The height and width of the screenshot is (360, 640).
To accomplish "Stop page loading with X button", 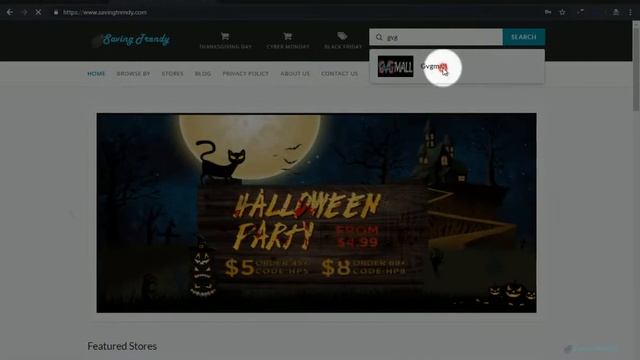I will 38,12.
